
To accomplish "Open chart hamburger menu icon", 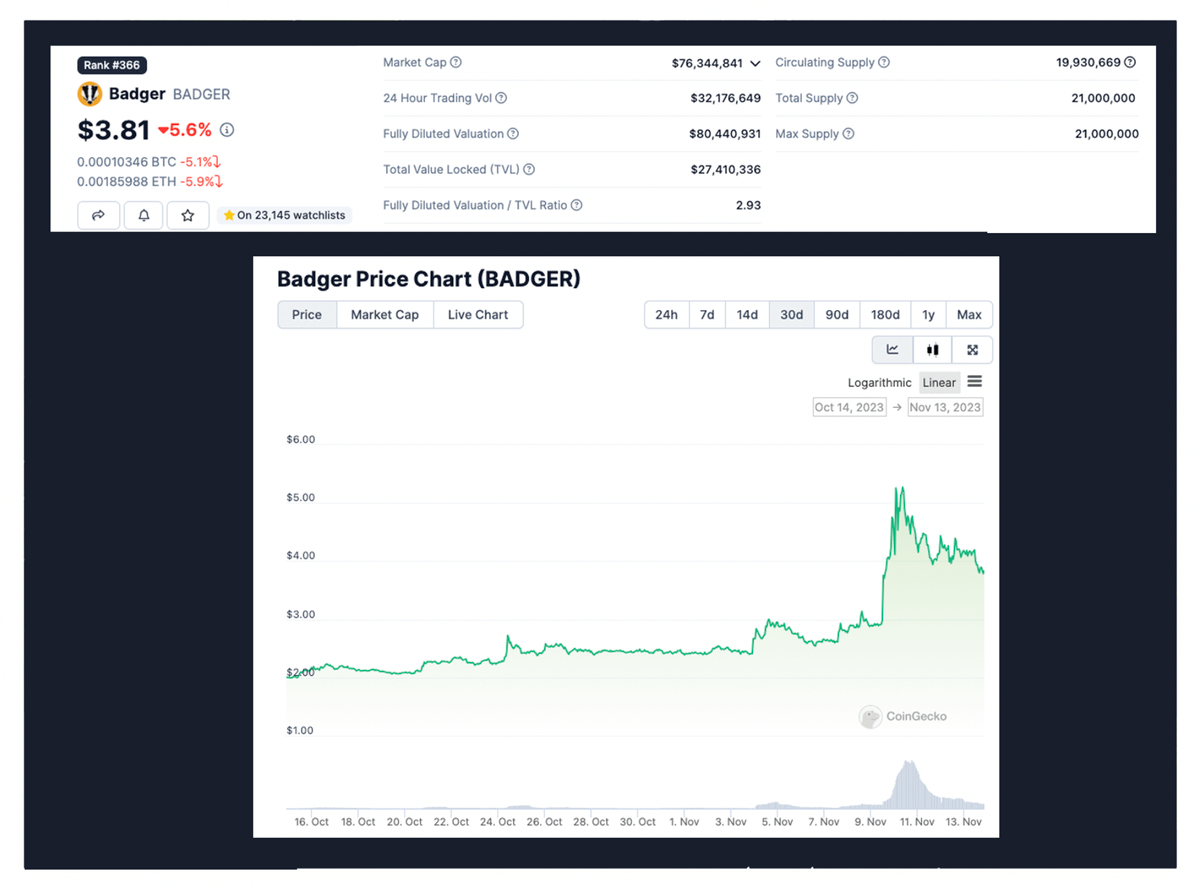I will coord(975,382).
